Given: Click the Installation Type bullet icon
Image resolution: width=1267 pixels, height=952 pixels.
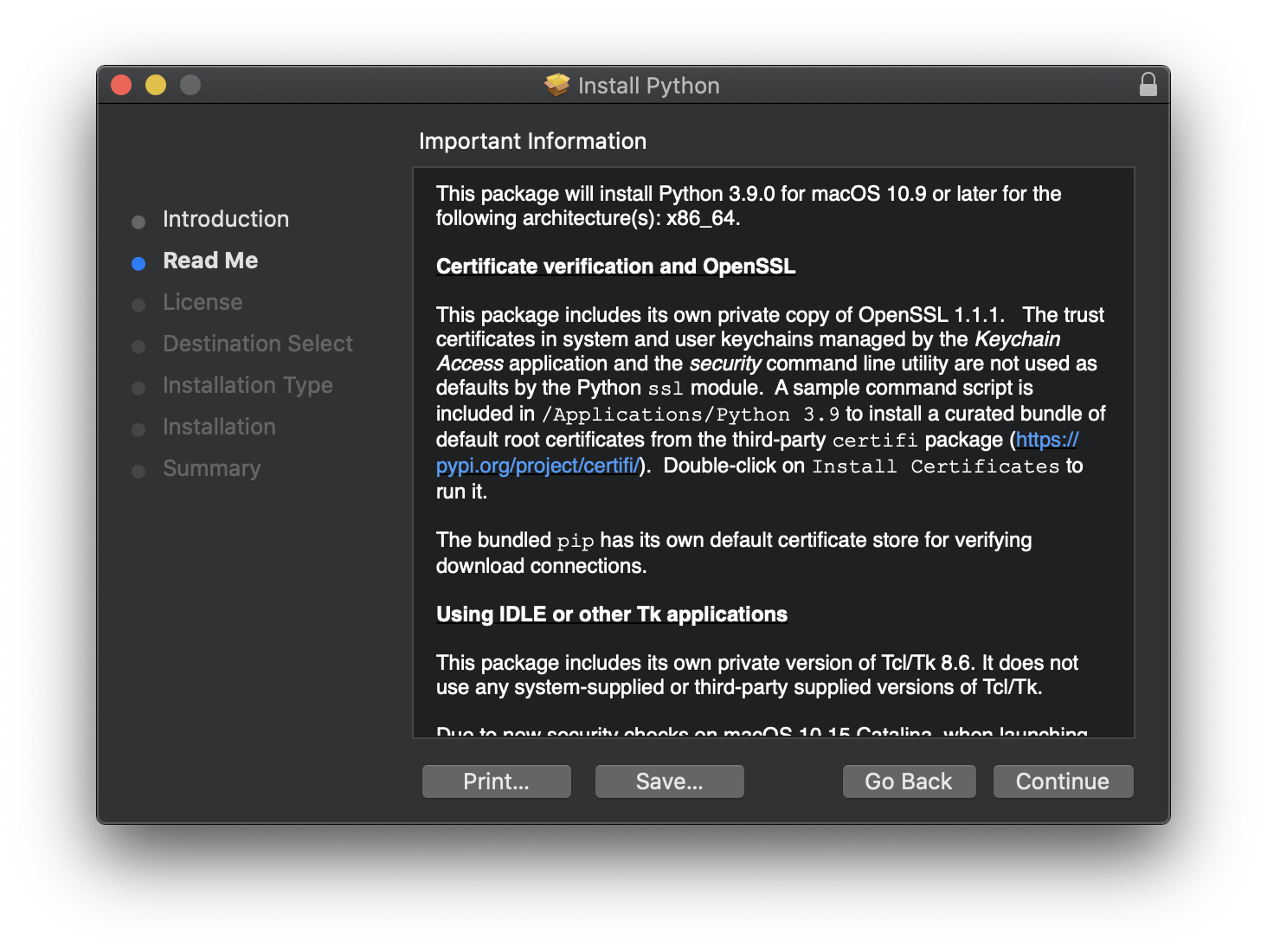Looking at the screenshot, I should pyautogui.click(x=138, y=387).
